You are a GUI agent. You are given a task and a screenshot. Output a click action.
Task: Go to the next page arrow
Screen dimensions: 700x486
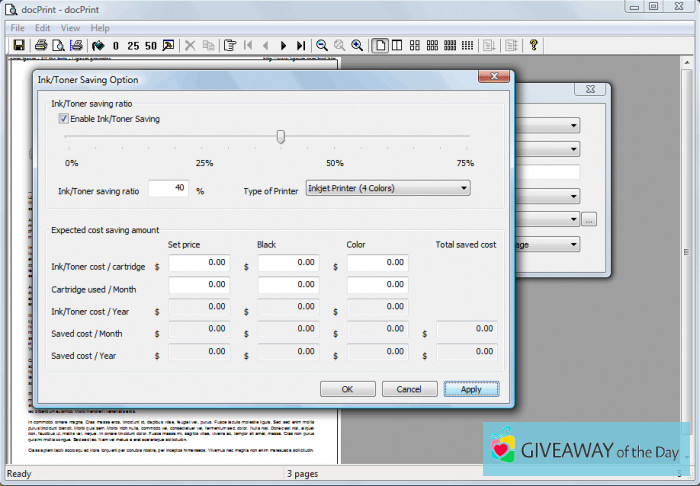(284, 45)
